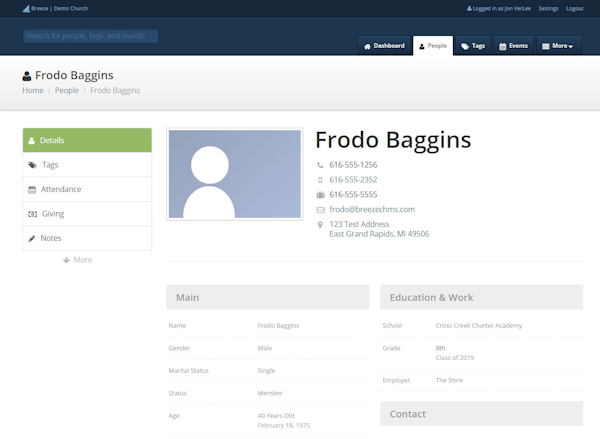Click the Contact section header
The image size is (600, 439).
tap(481, 414)
